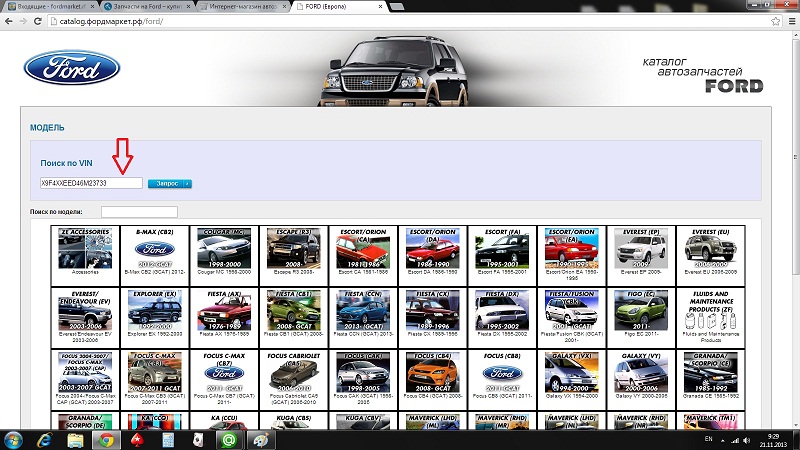Open Escort/Orion (DA) 1986-1990 tile
This screenshot has height=450, width=800.
pos(432,256)
